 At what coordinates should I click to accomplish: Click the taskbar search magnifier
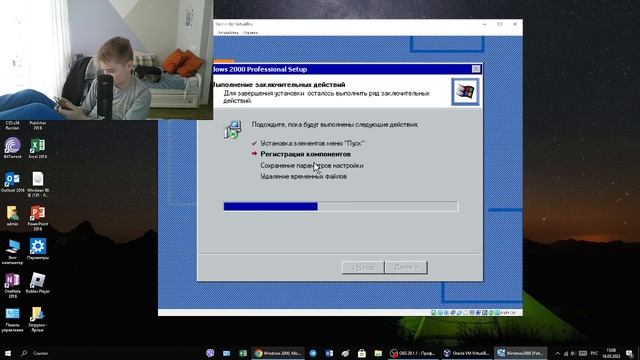point(24,353)
